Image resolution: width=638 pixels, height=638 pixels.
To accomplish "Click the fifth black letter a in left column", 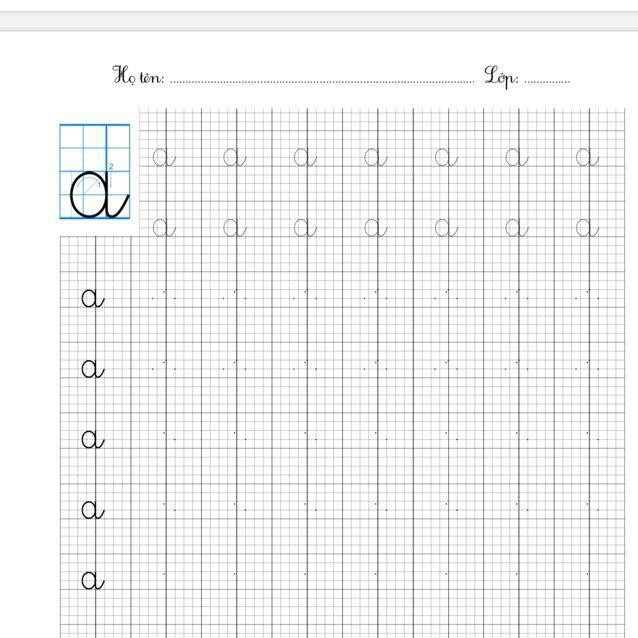I will coord(92,580).
